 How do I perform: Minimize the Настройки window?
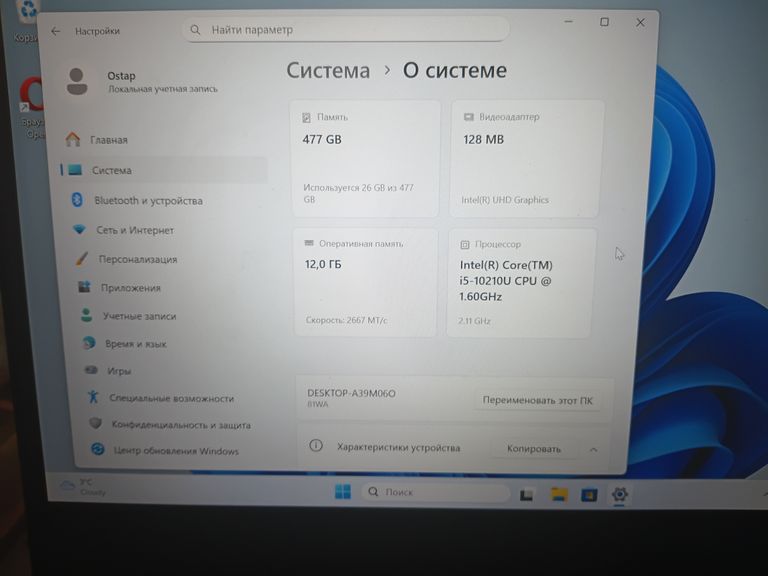pos(569,22)
